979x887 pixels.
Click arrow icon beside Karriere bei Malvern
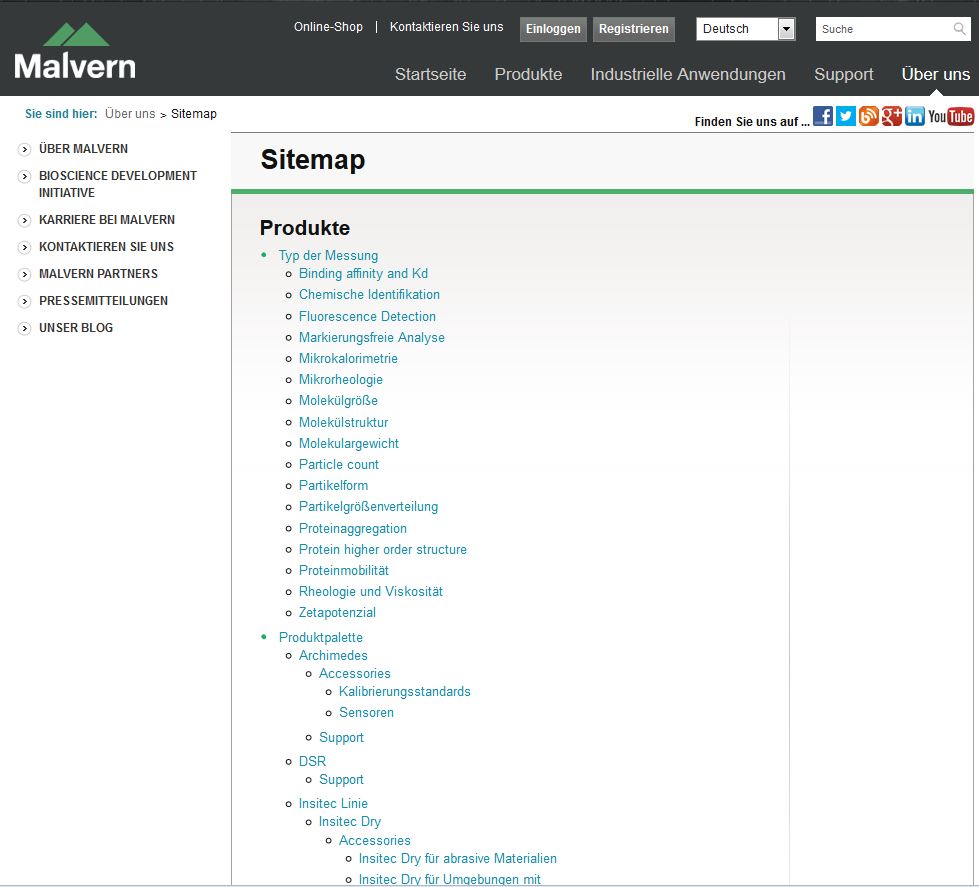(24, 220)
